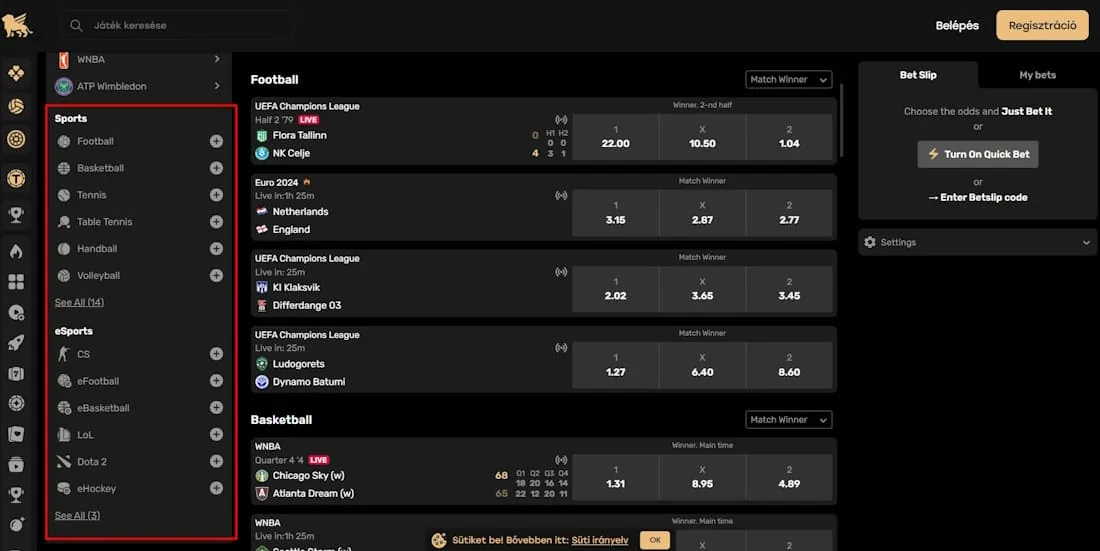Expand the ATP Wimbledon chevron
The image size is (1100, 551).
click(217, 86)
